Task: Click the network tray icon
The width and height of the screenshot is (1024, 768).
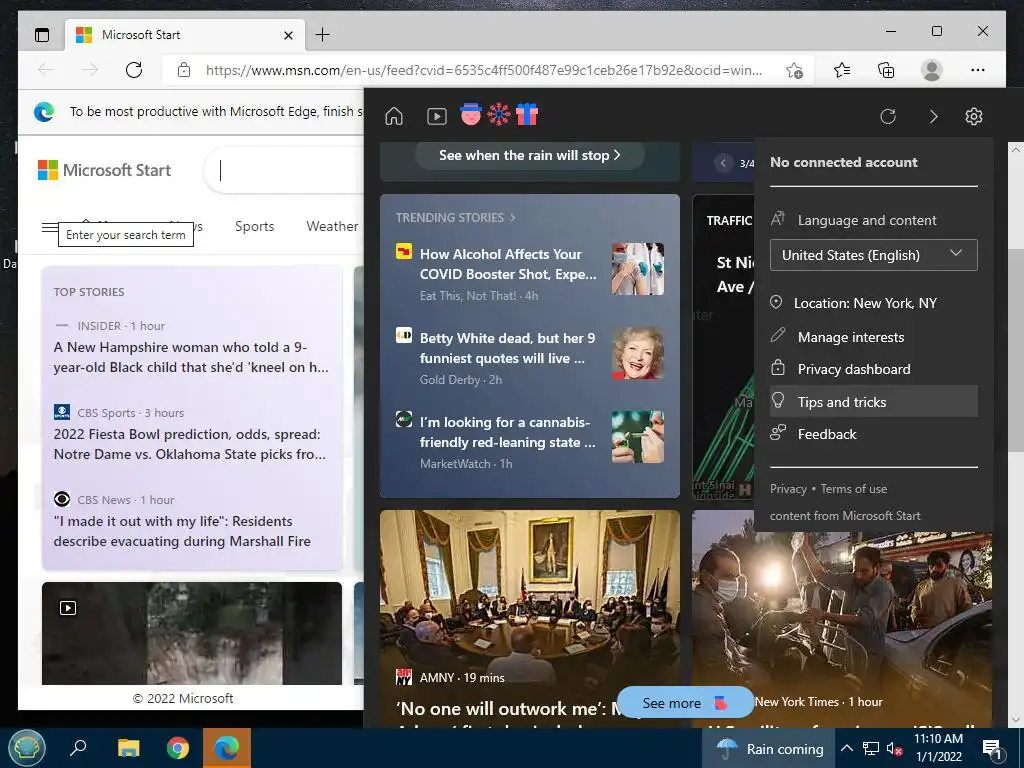Action: 871,749
